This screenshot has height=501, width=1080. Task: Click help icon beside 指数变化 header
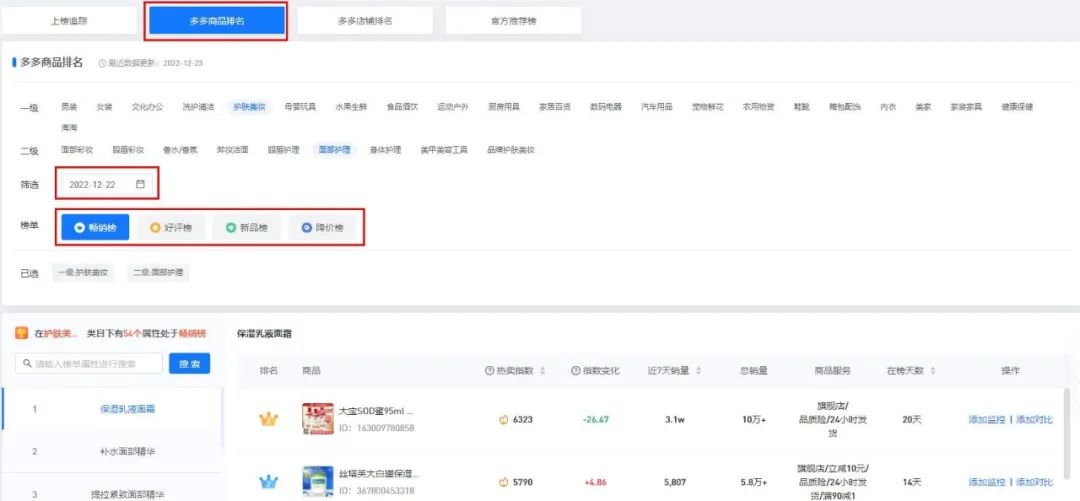click(575, 371)
